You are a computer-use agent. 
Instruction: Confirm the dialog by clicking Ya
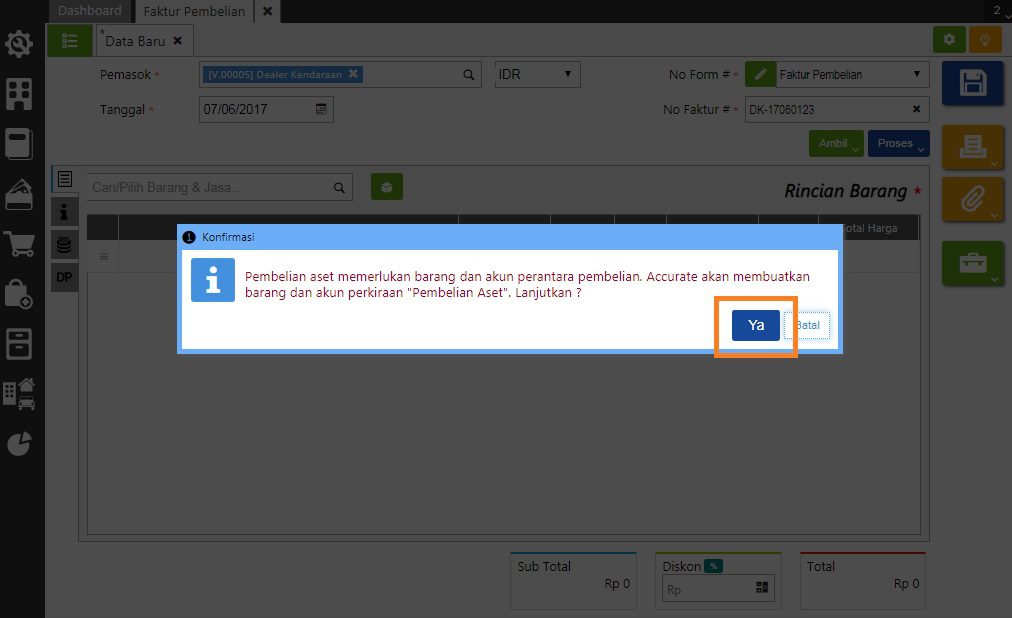755,325
